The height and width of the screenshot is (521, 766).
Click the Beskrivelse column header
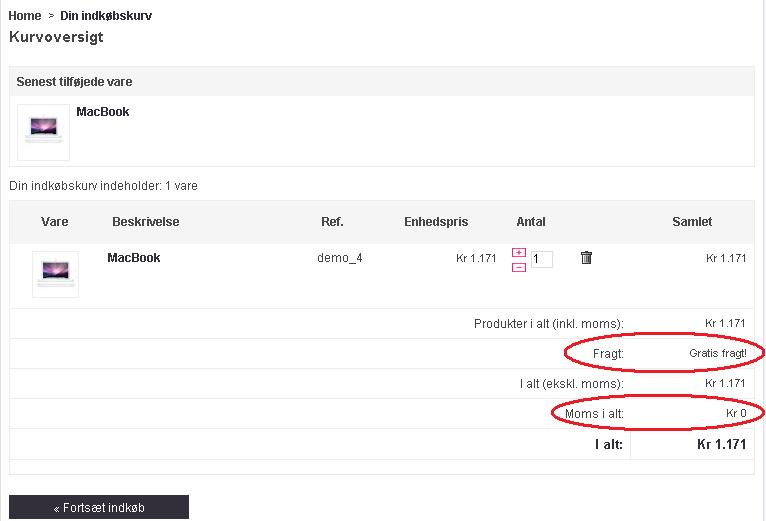(x=146, y=221)
